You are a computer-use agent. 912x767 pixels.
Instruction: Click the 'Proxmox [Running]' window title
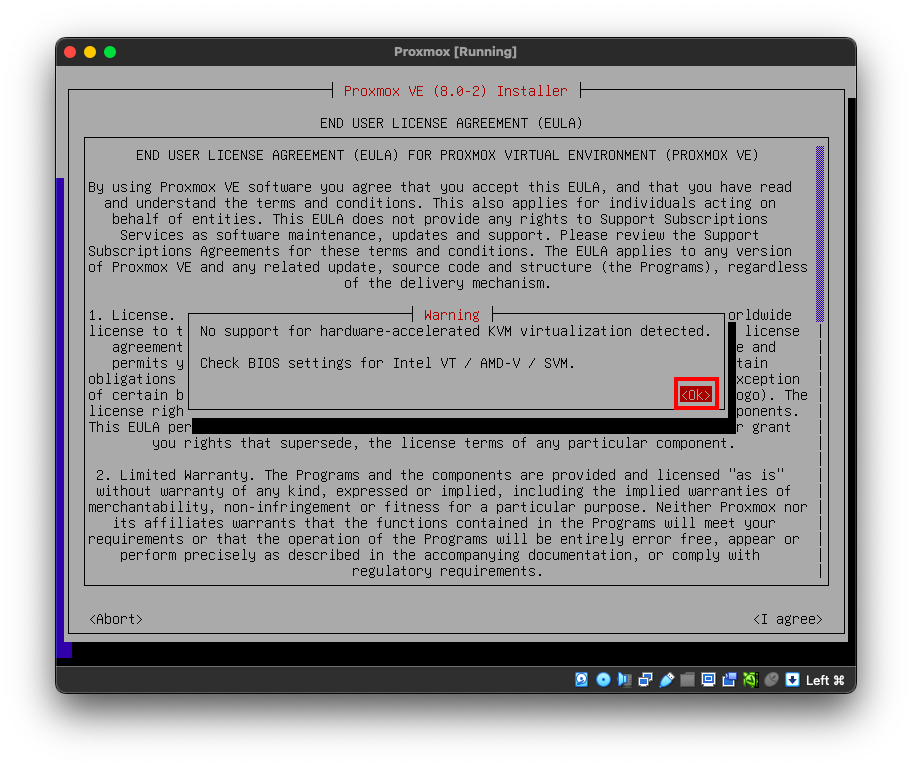click(x=455, y=52)
